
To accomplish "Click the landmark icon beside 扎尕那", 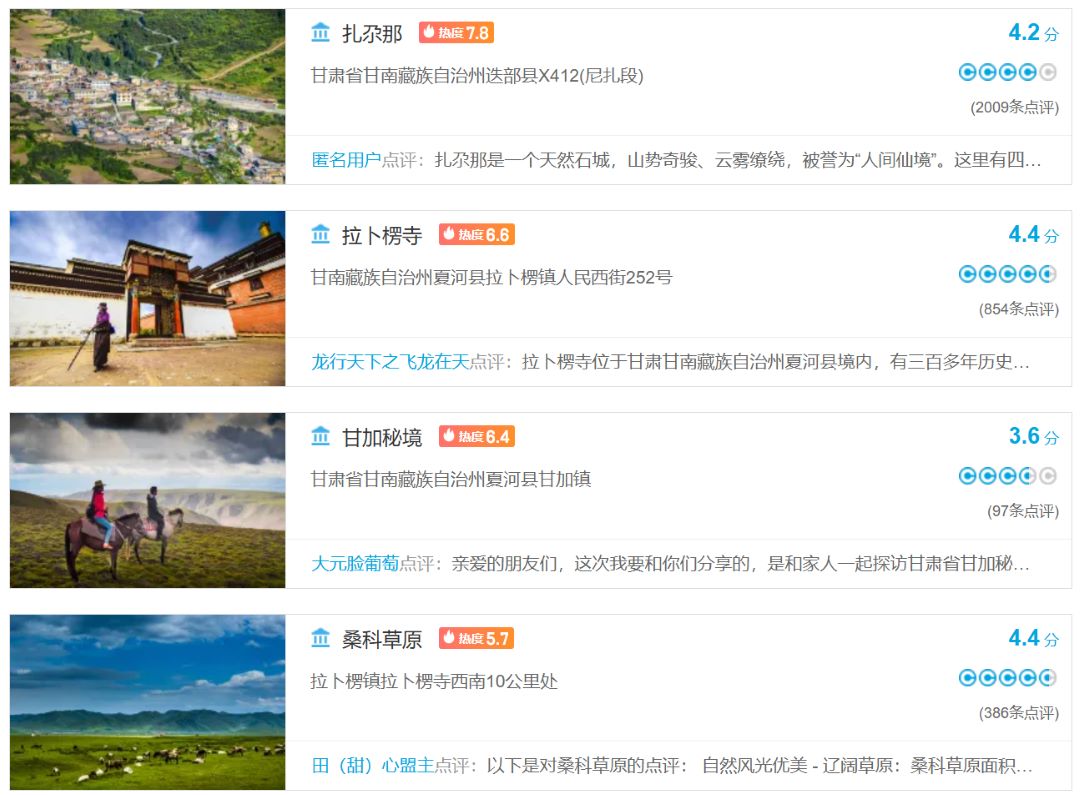I will pos(320,32).
